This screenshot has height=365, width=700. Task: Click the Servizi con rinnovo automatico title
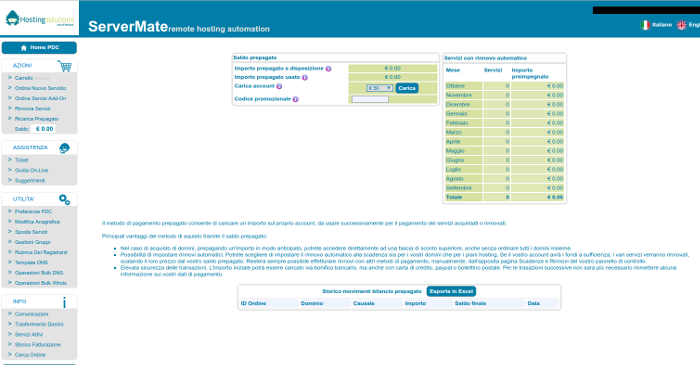tap(485, 58)
